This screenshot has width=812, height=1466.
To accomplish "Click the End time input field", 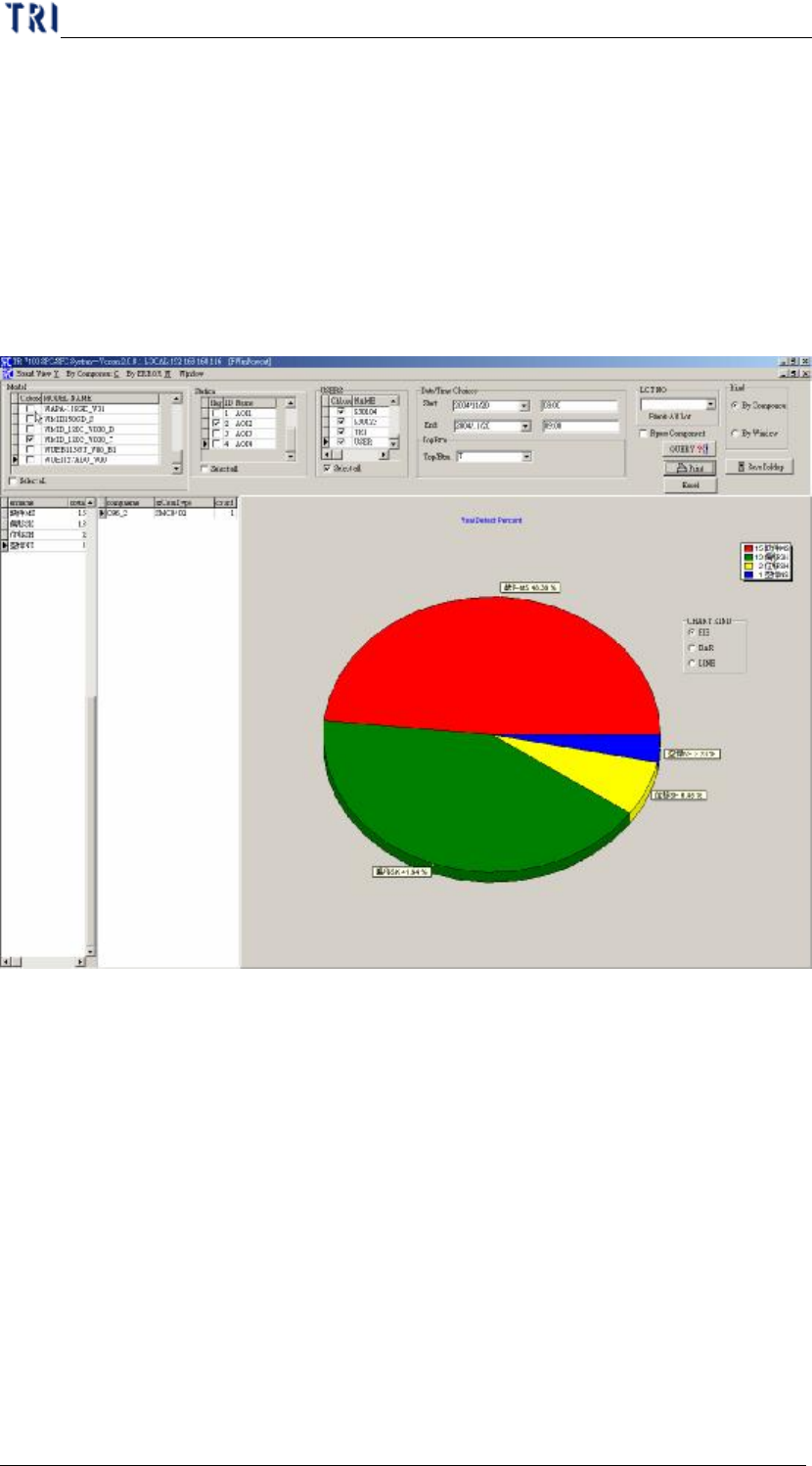I will (x=579, y=426).
